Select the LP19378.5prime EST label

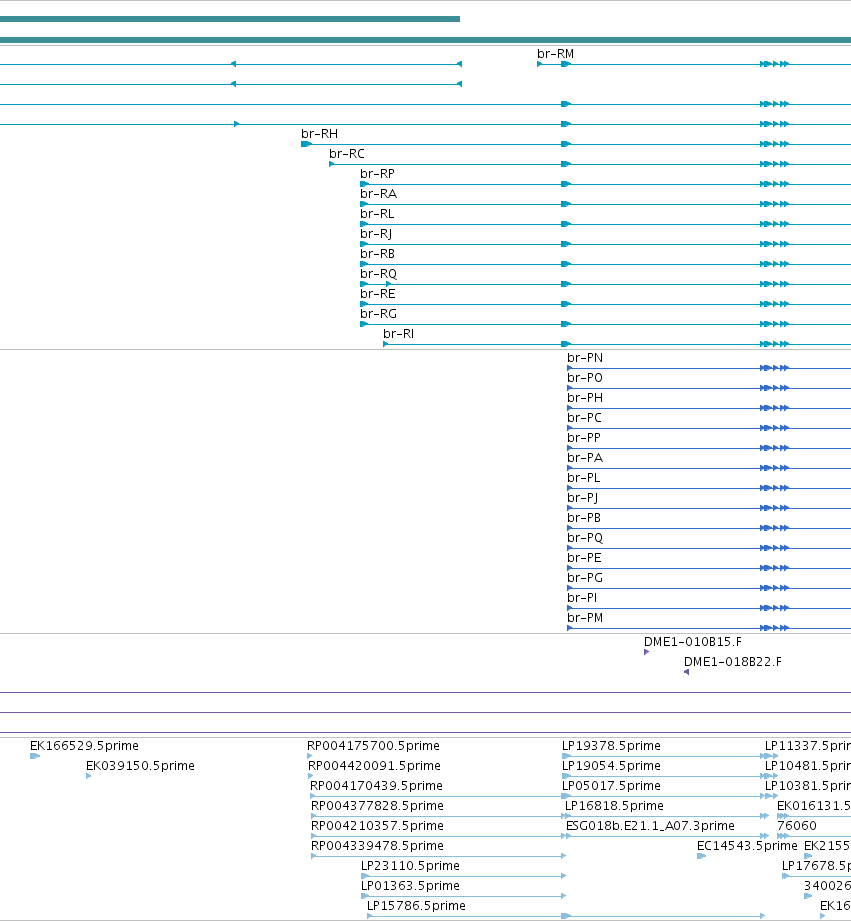[611, 746]
